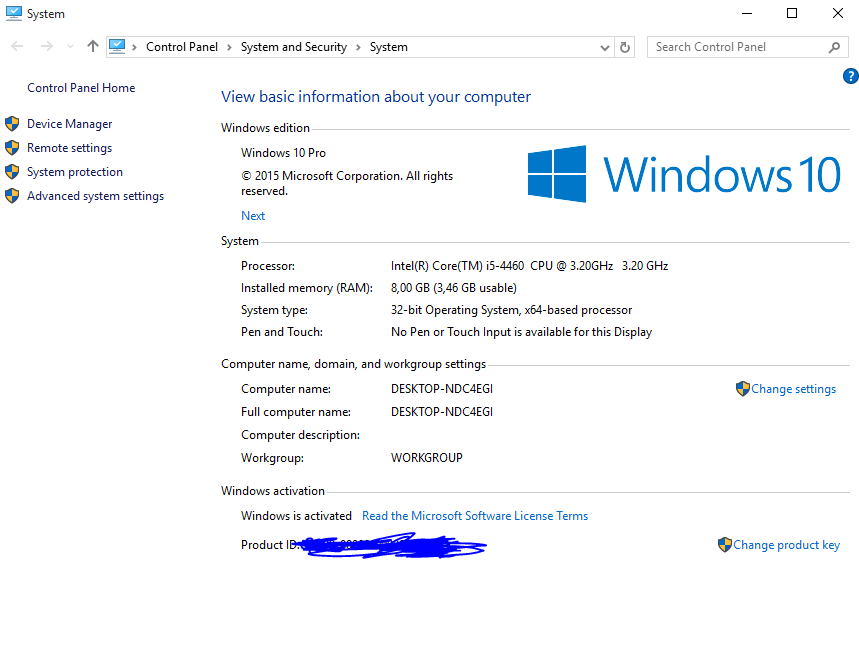Click the Help question mark icon
Image resolution: width=859 pixels, height=646 pixels.
(x=850, y=76)
